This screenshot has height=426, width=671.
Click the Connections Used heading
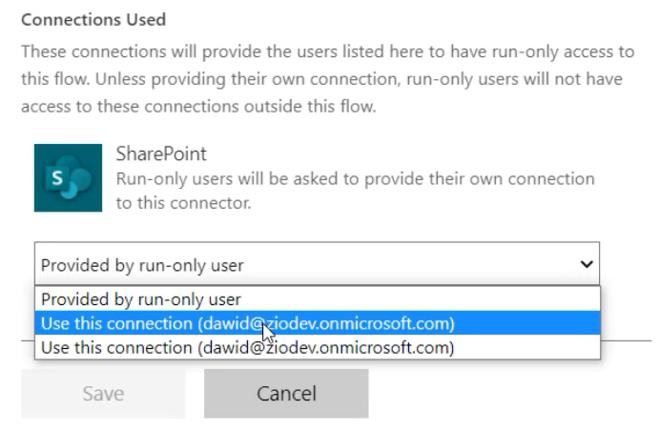click(94, 20)
